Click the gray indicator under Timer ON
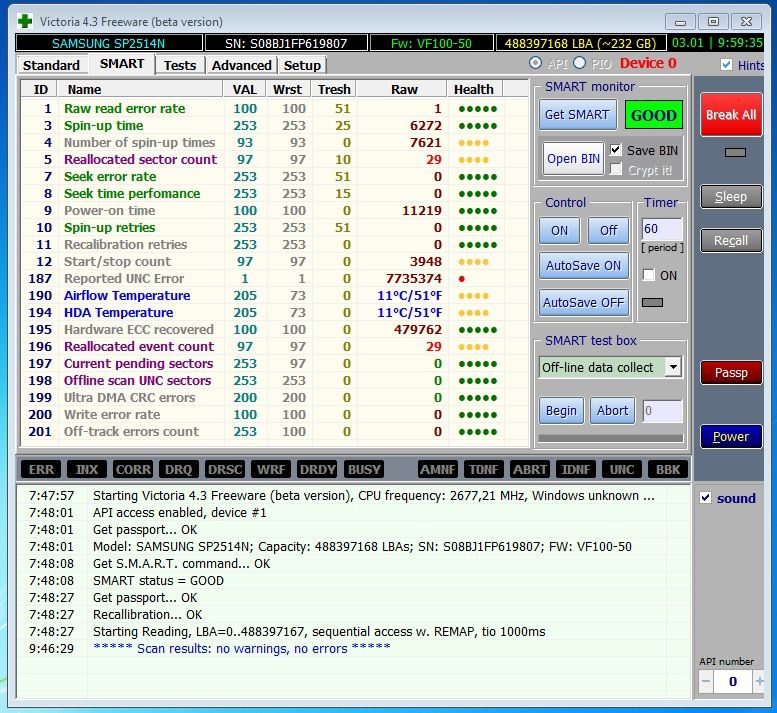 point(652,302)
